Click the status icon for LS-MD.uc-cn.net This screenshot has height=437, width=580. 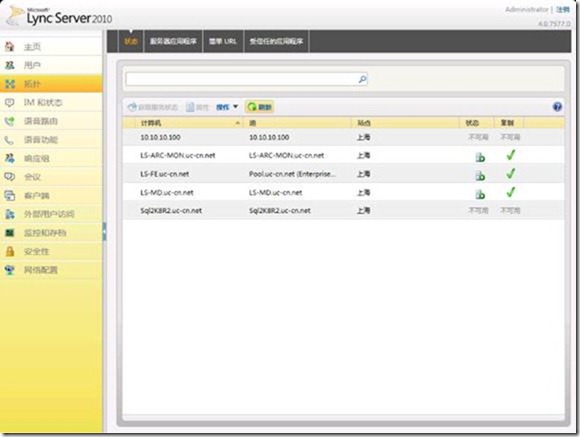[480, 194]
